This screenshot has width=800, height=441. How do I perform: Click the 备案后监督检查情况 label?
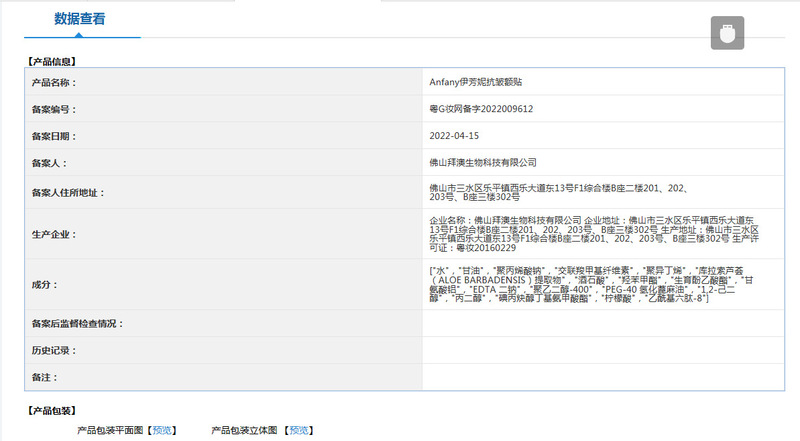click(x=78, y=324)
